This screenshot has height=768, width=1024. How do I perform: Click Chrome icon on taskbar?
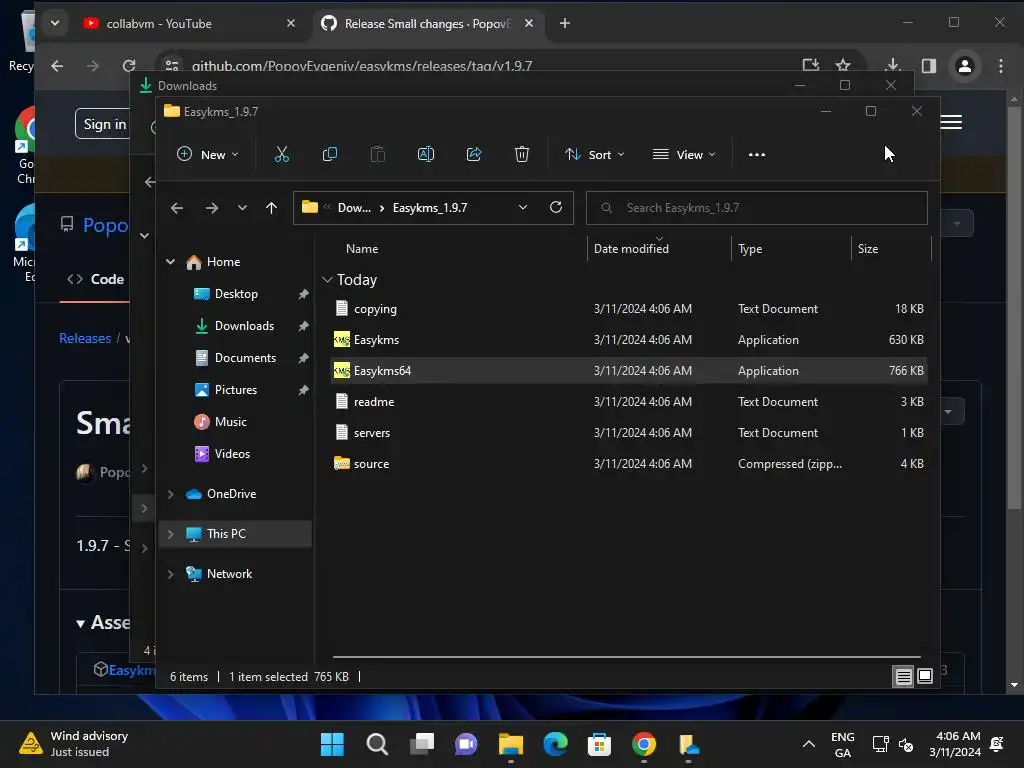644,744
